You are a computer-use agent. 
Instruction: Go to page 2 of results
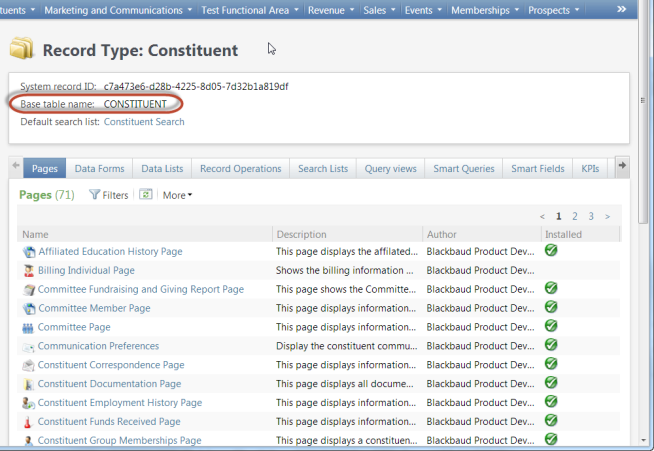click(x=574, y=216)
